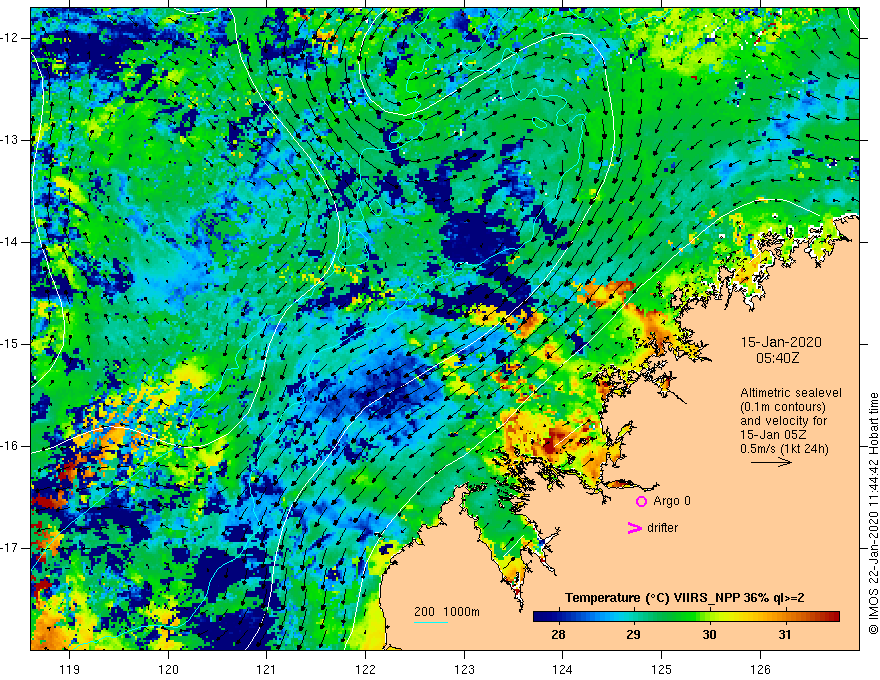Click longitude label 123 on bottom axis
The image size is (880, 680).
tap(464, 669)
